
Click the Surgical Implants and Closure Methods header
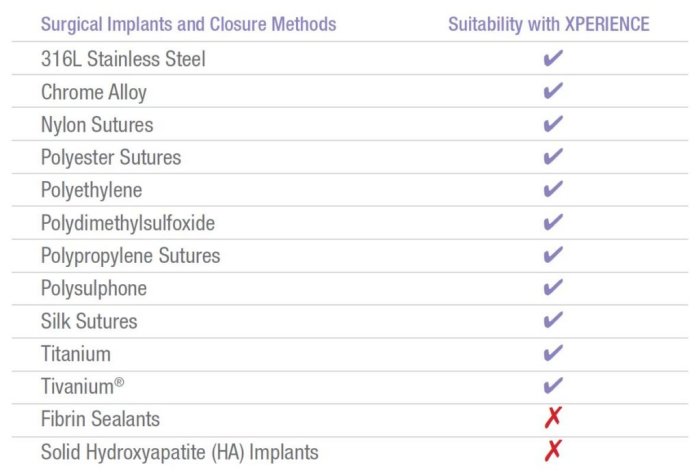point(188,24)
